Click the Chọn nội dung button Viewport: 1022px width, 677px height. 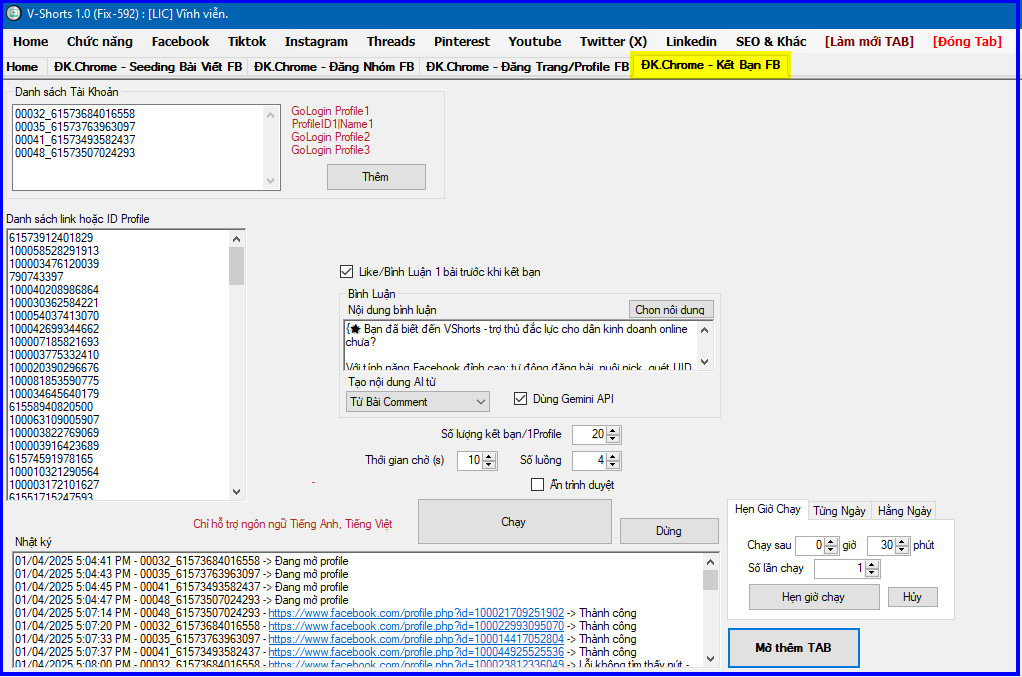670,310
